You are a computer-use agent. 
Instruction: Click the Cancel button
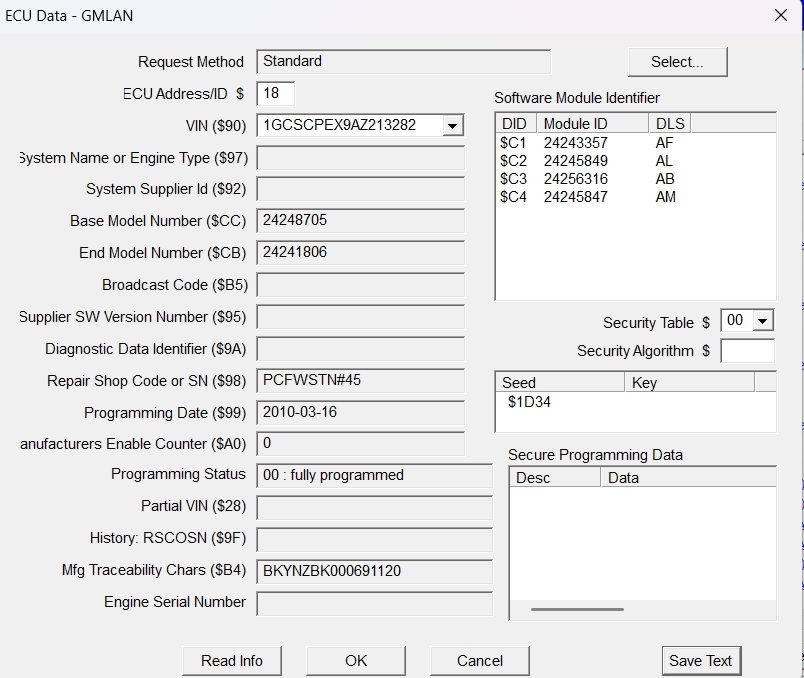click(480, 661)
